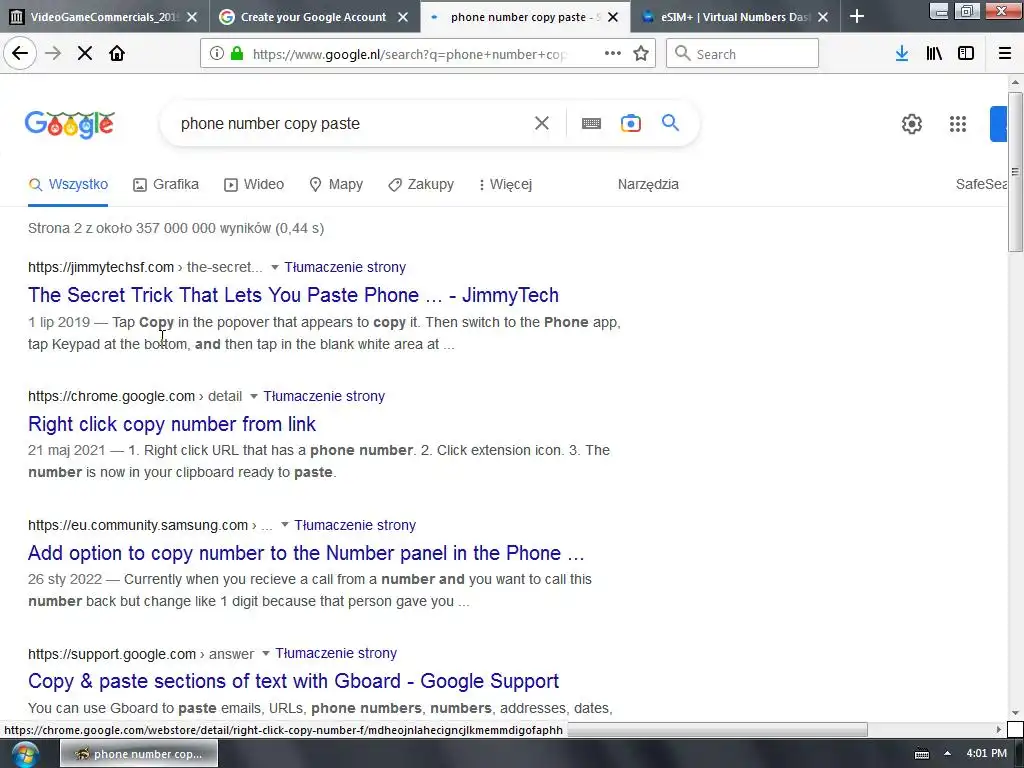Open Narzędzia search tools
The image size is (1024, 768).
click(x=648, y=184)
